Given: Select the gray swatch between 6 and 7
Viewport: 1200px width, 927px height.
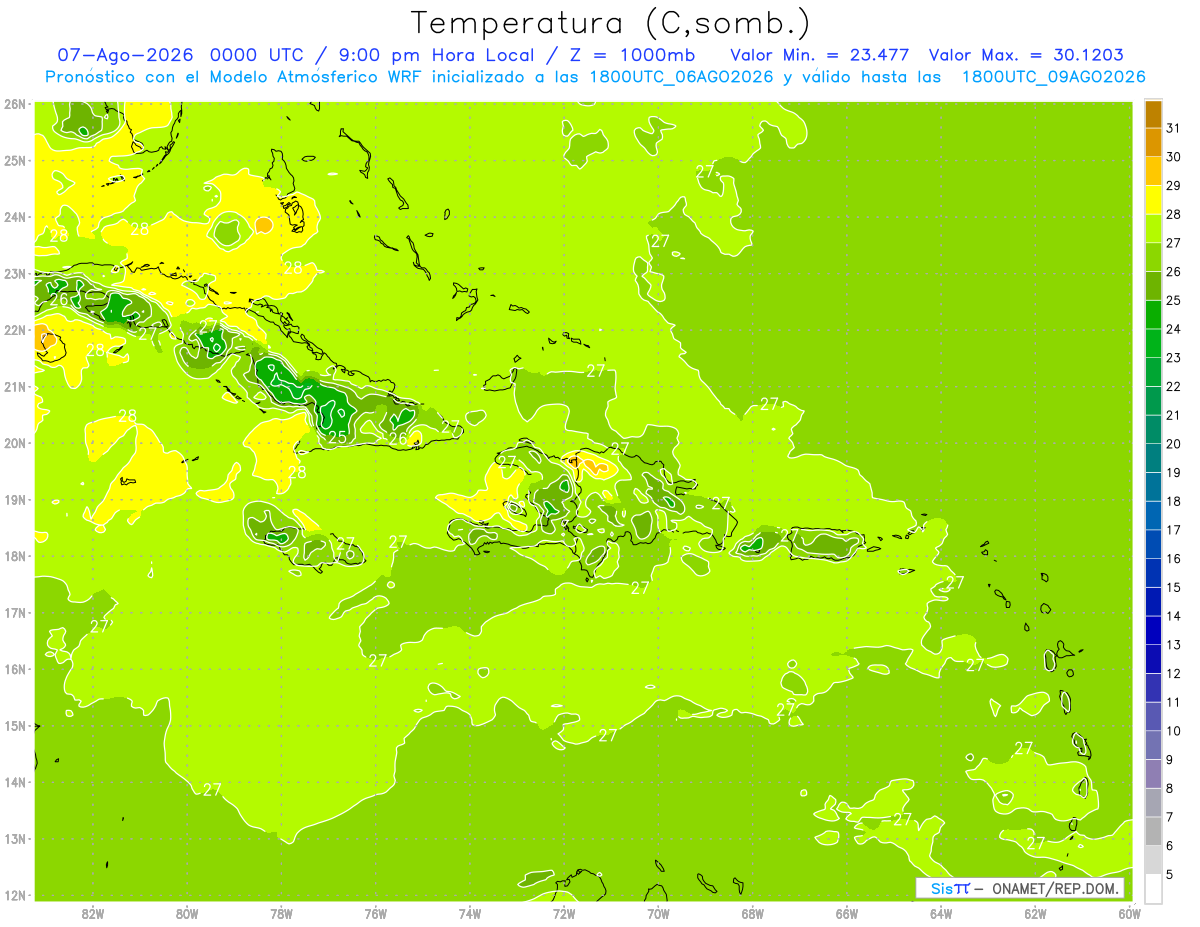Looking at the screenshot, I should 1153,831.
